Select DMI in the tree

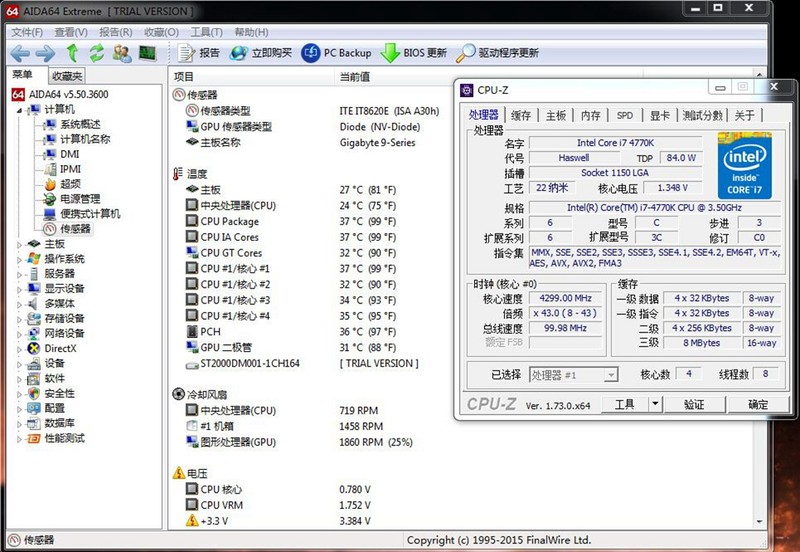[x=62, y=154]
